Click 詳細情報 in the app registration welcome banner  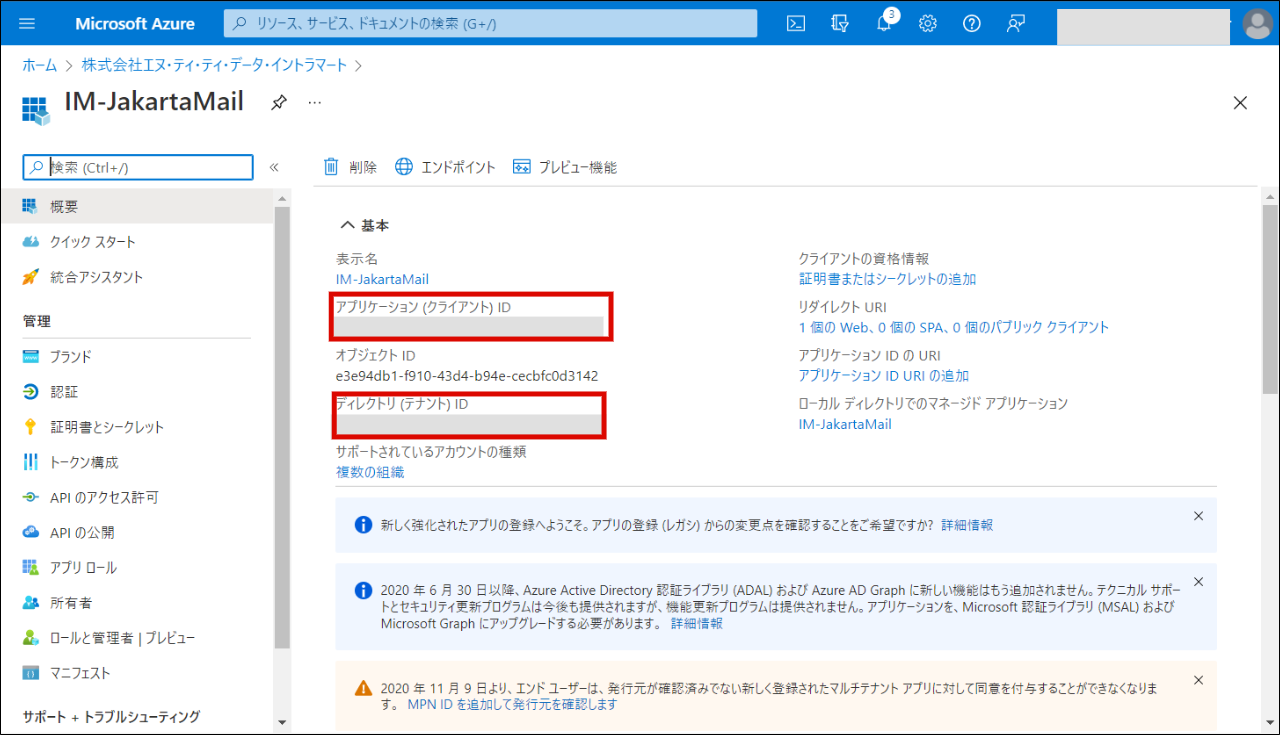(x=967, y=525)
